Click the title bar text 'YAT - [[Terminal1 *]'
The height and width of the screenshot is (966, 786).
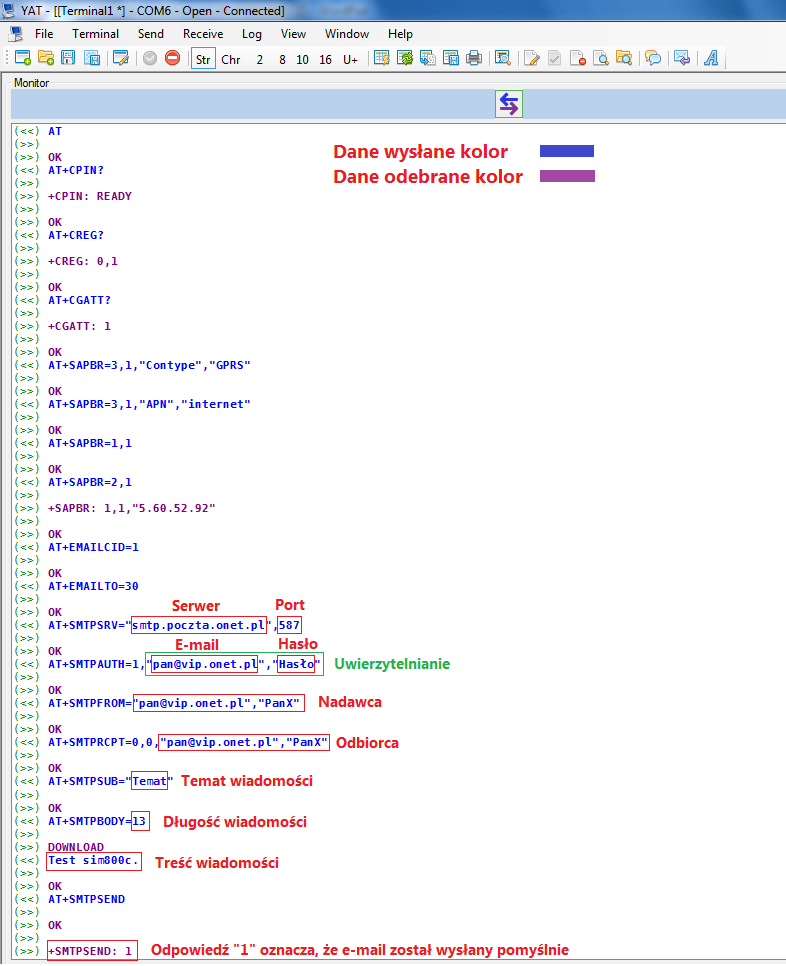coord(73,10)
